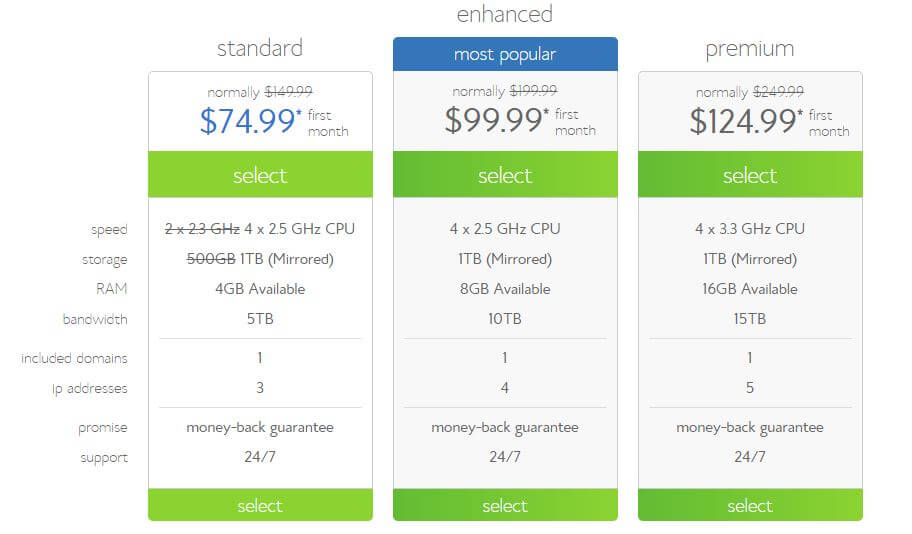Click bottom select button under standard plan
Image resolution: width=912 pixels, height=534 pixels.
[260, 505]
